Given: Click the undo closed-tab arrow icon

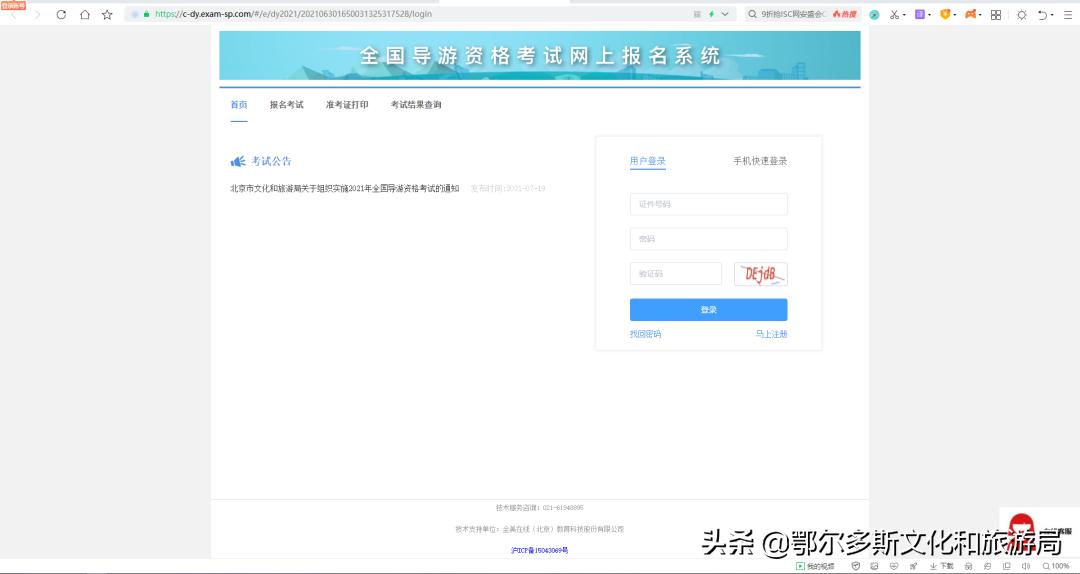Looking at the screenshot, I should [x=1043, y=14].
